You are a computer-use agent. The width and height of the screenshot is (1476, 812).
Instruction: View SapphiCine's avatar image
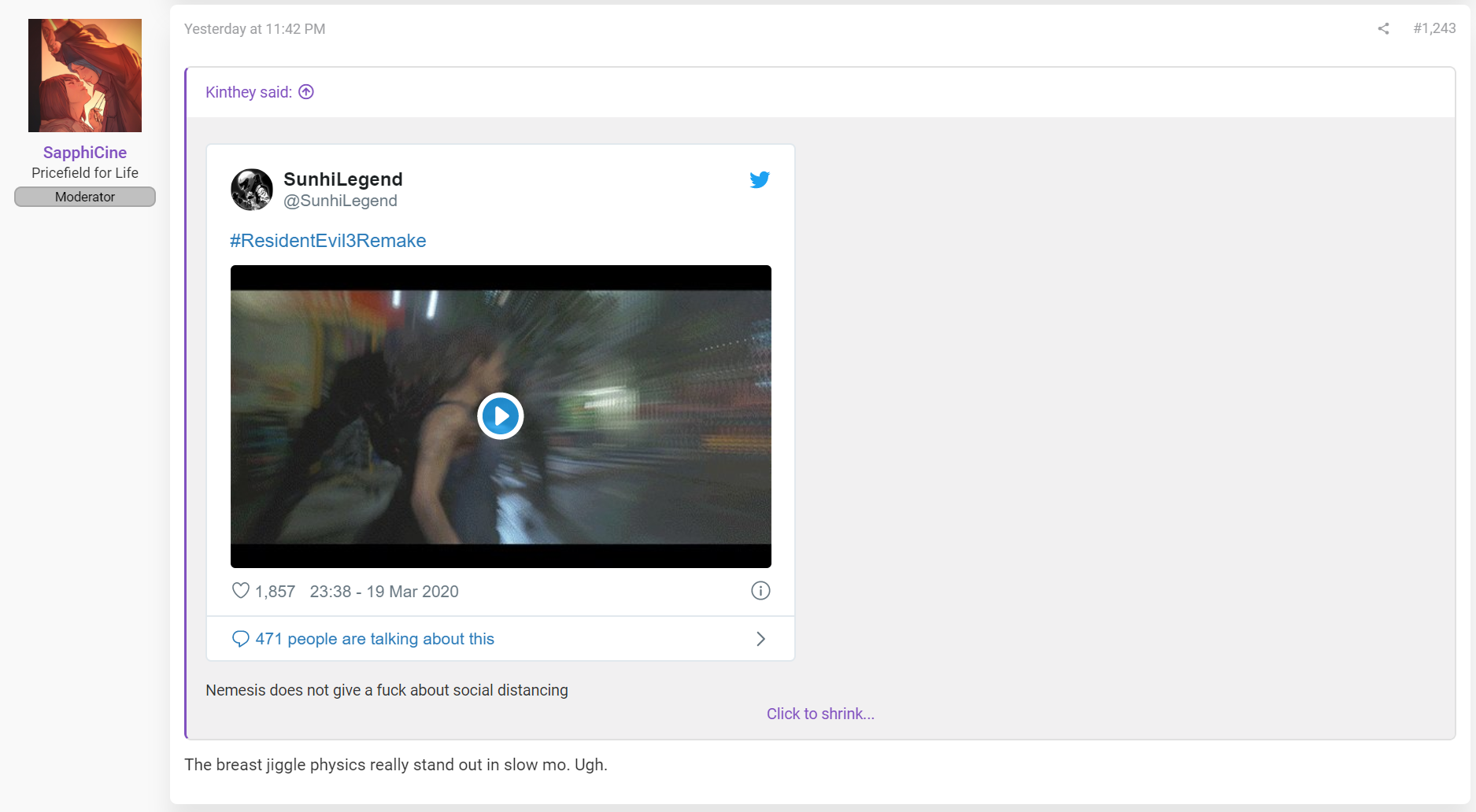point(85,76)
